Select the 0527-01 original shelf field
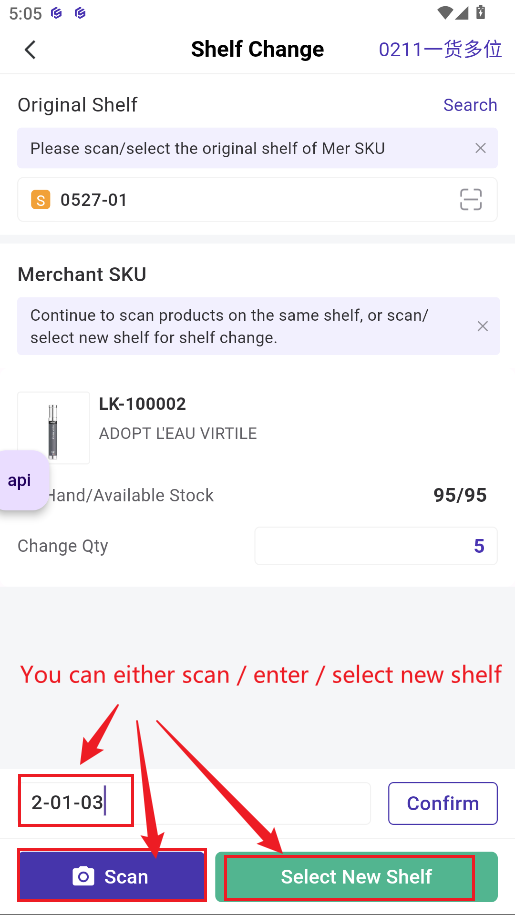Screen dimensions: 515x915 257,200
